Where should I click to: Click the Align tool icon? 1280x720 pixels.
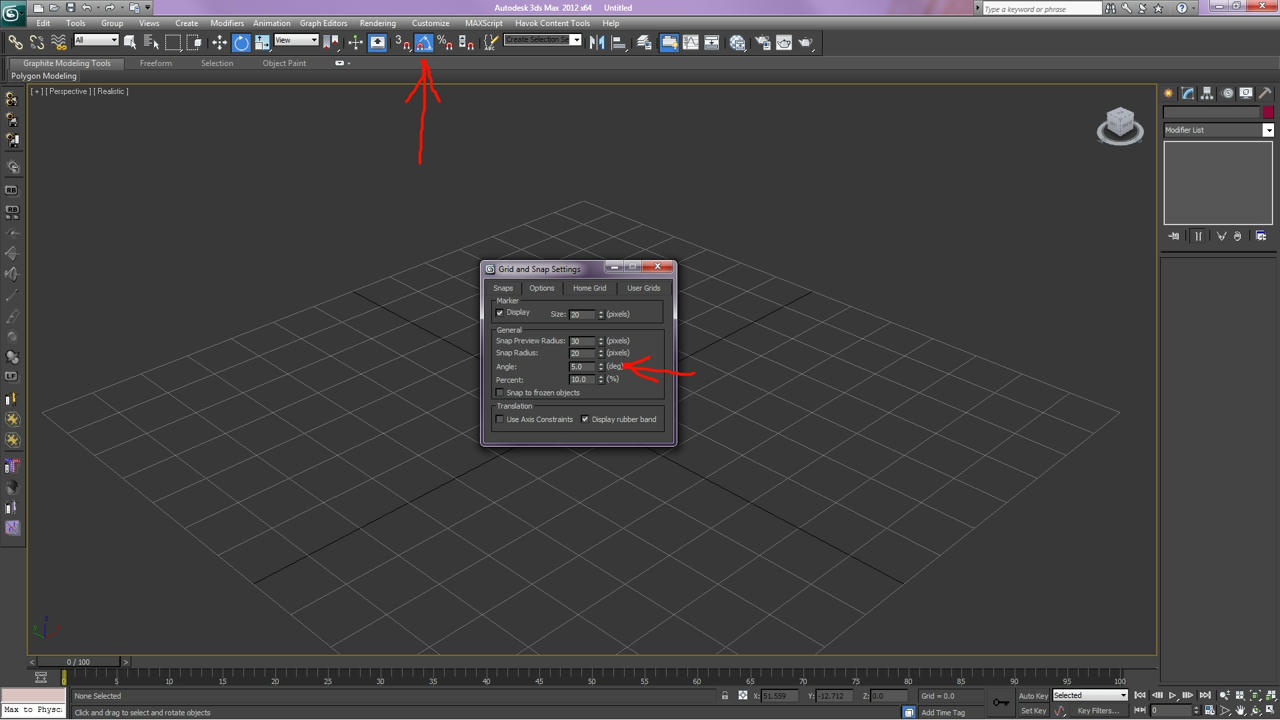pyautogui.click(x=619, y=42)
